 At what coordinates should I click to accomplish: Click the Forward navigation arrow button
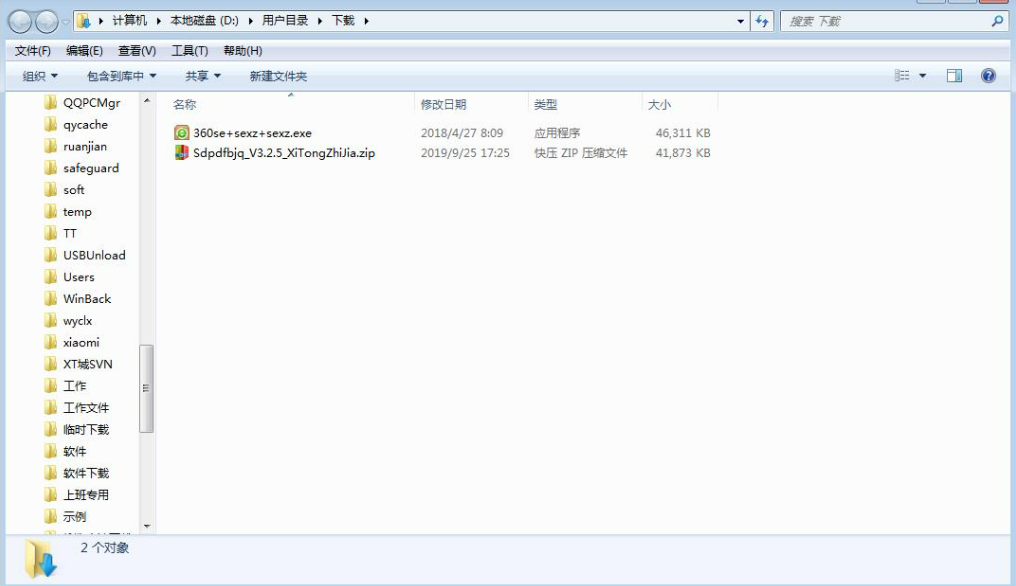(x=46, y=22)
